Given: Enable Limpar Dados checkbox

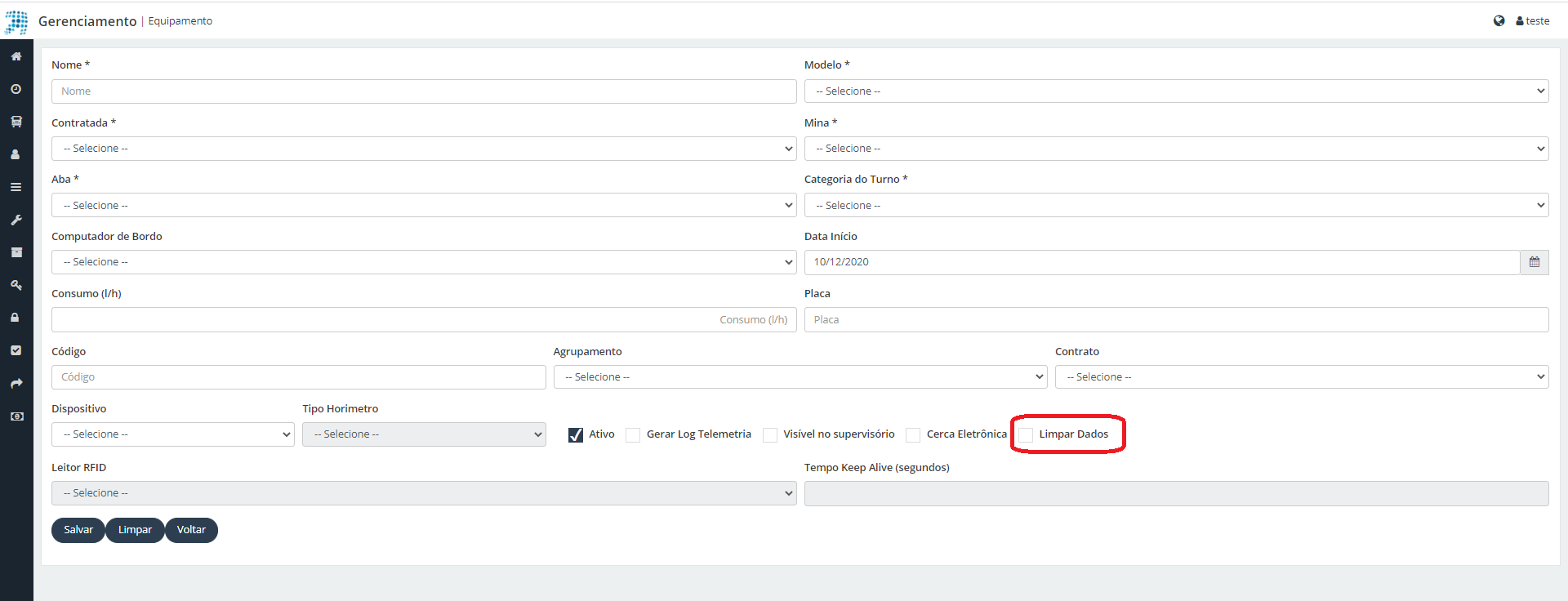Looking at the screenshot, I should (1026, 435).
